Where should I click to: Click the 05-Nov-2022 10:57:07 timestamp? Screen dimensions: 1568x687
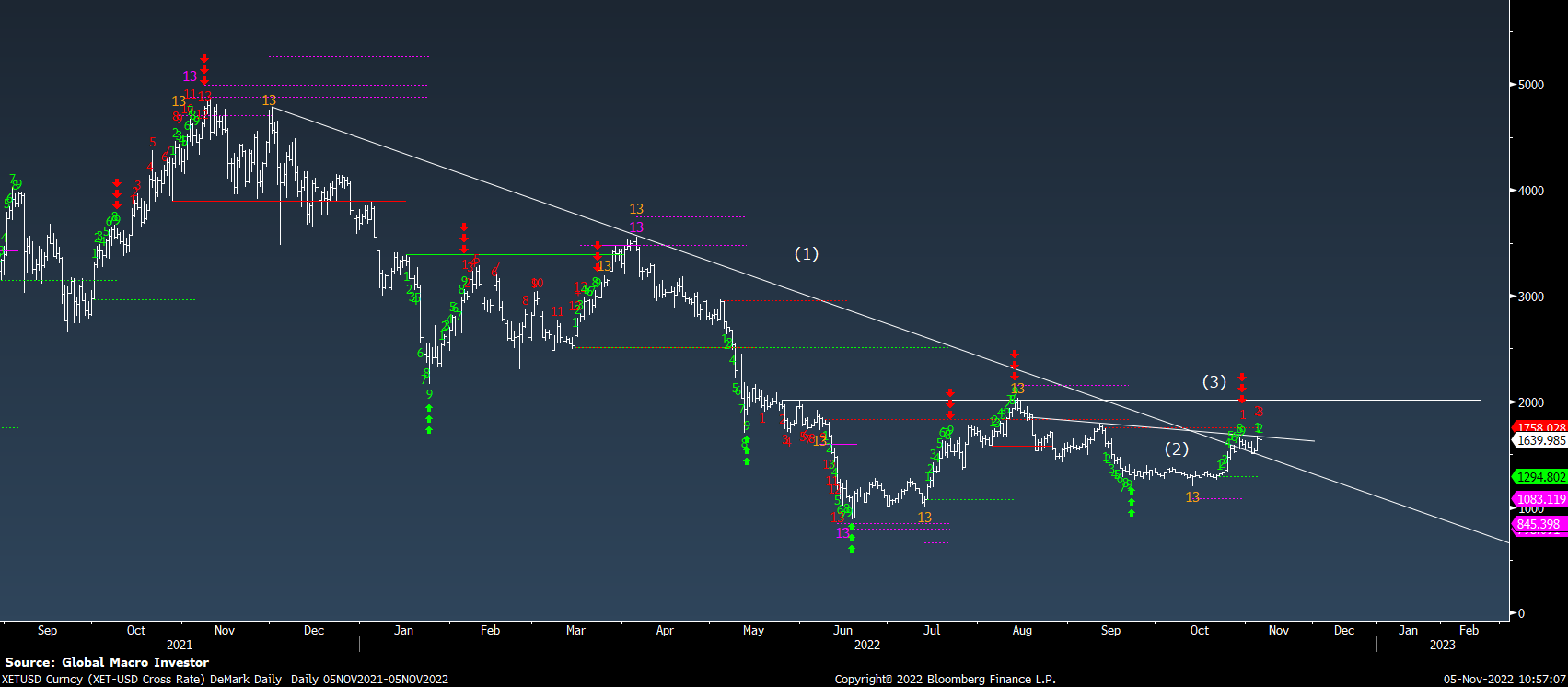(x=1503, y=680)
